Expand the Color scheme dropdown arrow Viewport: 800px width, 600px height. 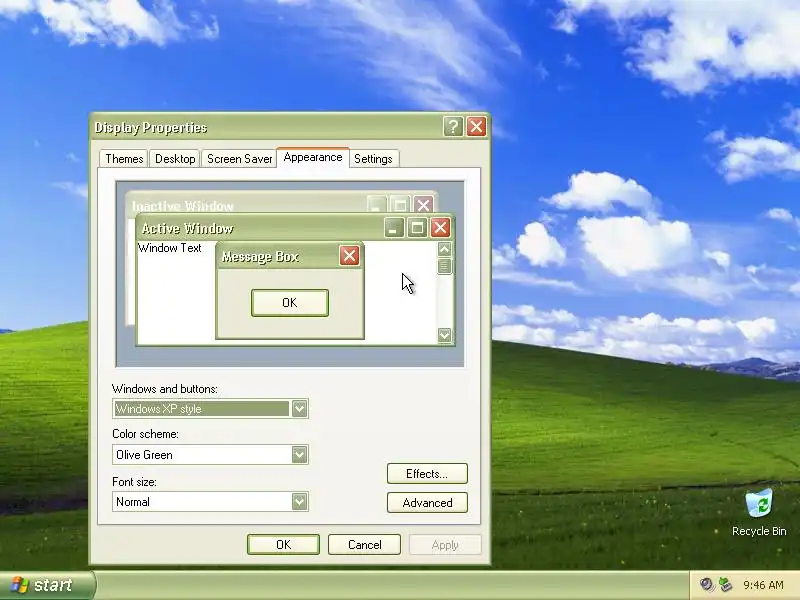[x=299, y=455]
